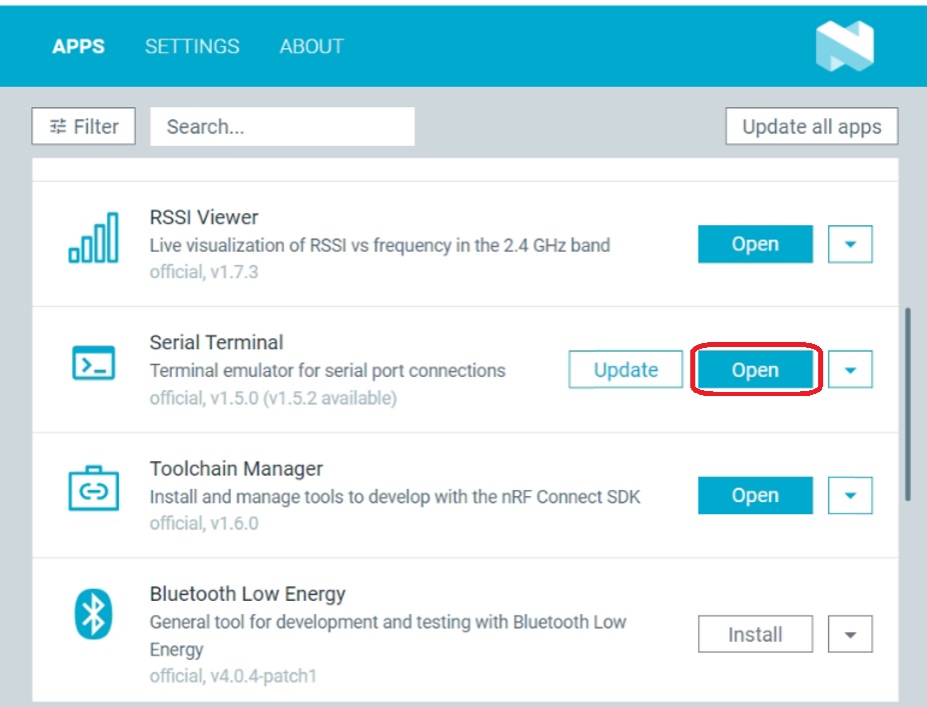Expand the RSSI Viewer options dropdown arrow
Viewport: 927px width, 707px height.
pyautogui.click(x=851, y=244)
